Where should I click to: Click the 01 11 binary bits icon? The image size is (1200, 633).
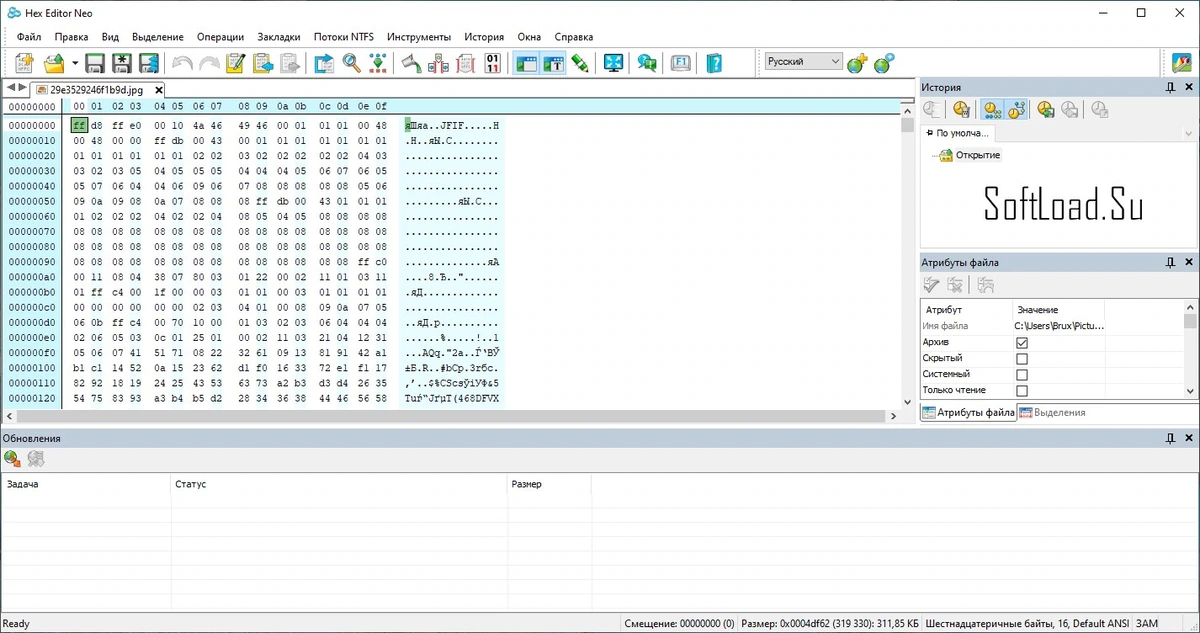(x=492, y=63)
